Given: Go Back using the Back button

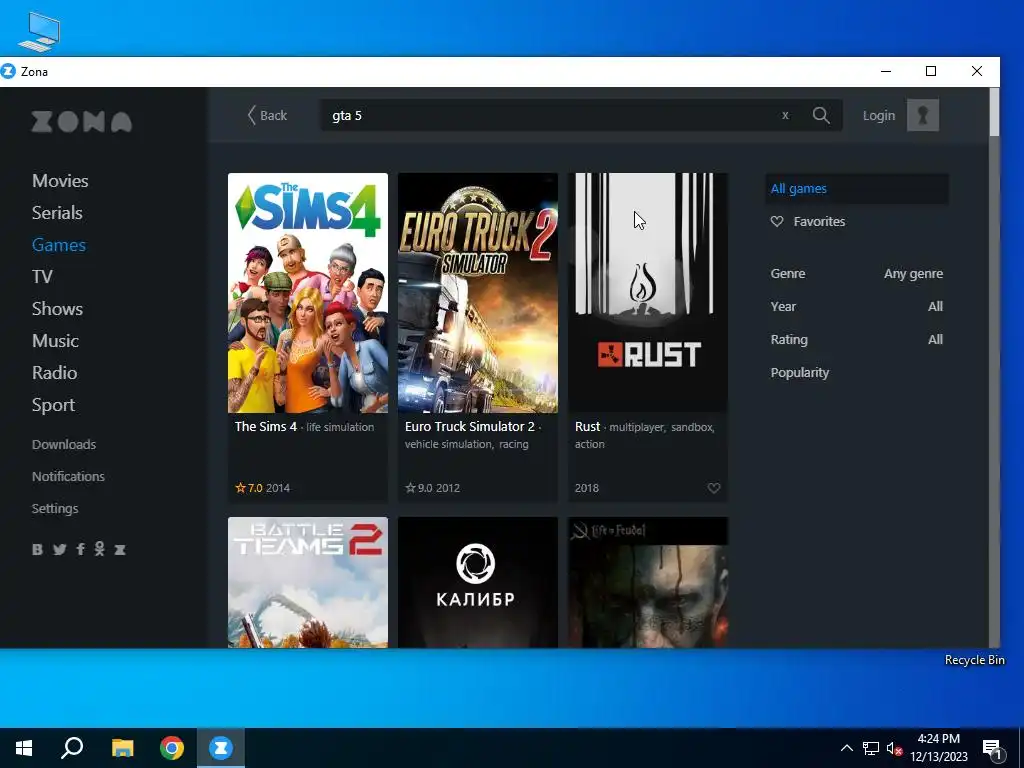Looking at the screenshot, I should coord(267,116).
